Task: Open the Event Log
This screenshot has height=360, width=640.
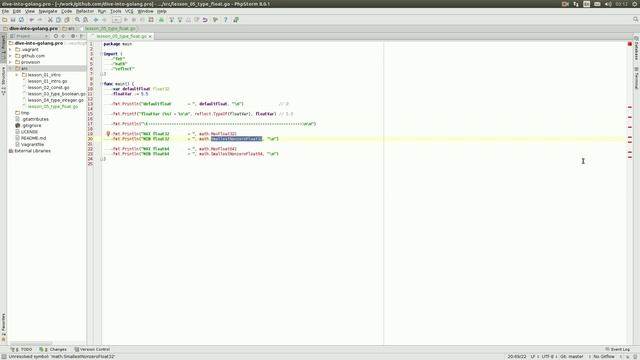Action: point(617,349)
